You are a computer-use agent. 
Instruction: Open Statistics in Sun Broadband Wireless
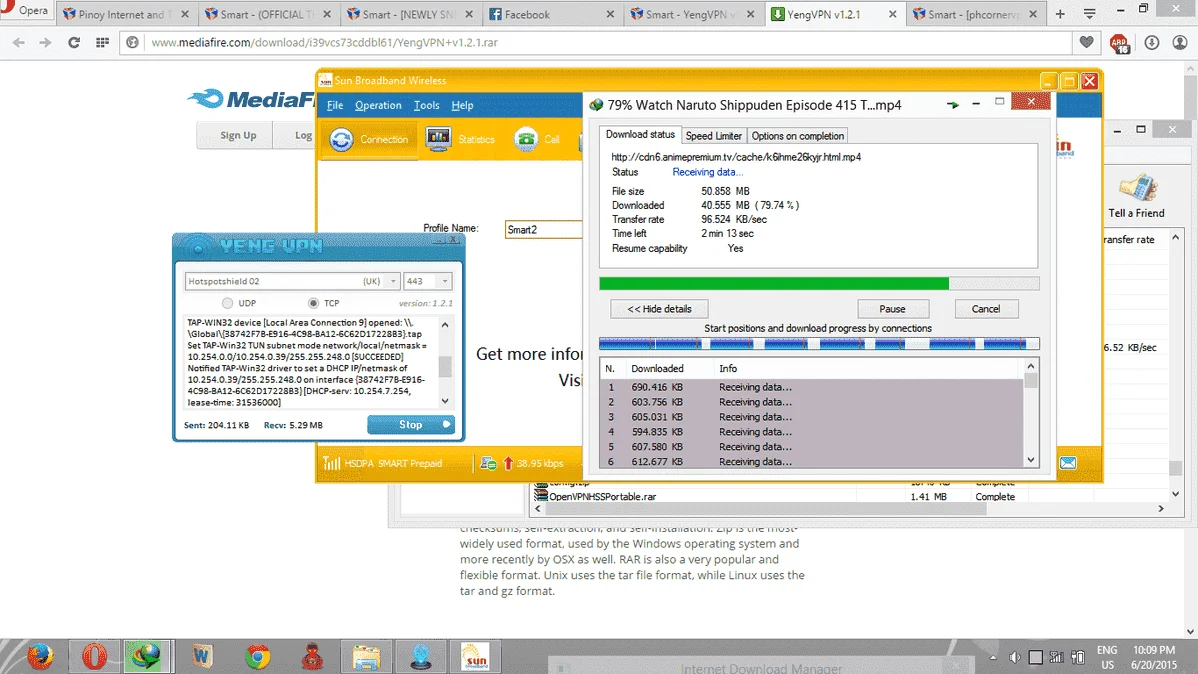460,139
